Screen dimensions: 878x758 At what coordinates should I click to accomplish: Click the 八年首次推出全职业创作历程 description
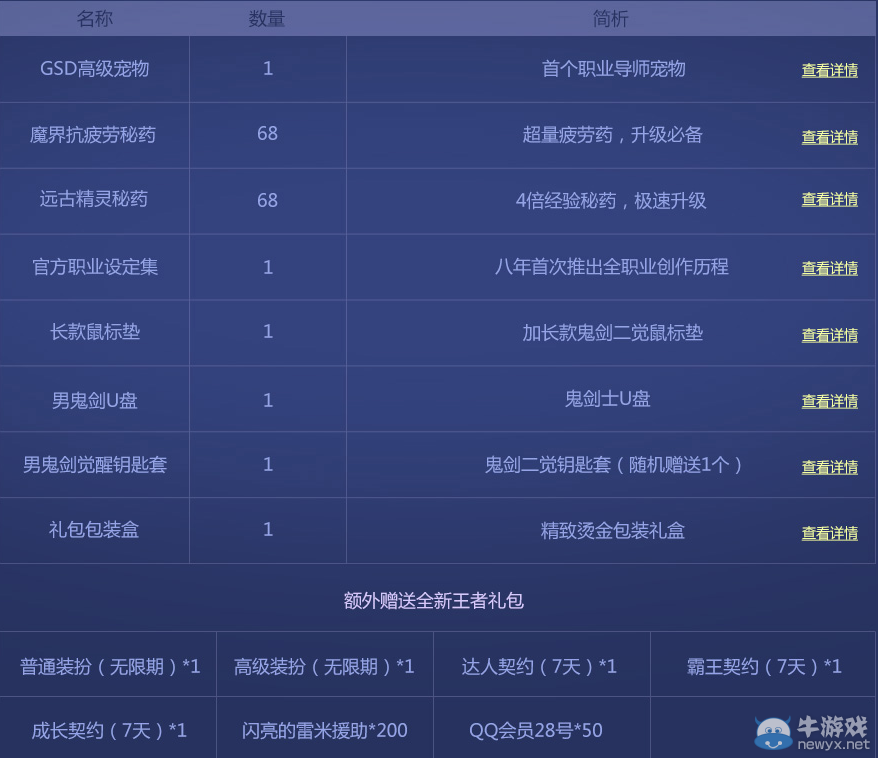click(x=611, y=266)
